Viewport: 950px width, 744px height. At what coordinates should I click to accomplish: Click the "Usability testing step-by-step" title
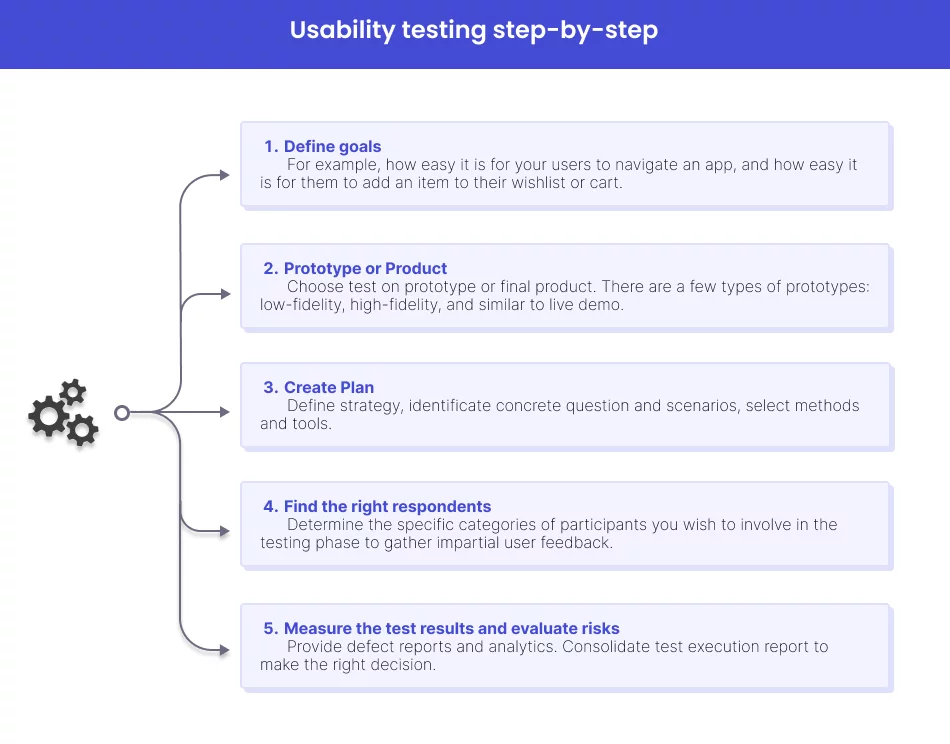point(474,30)
